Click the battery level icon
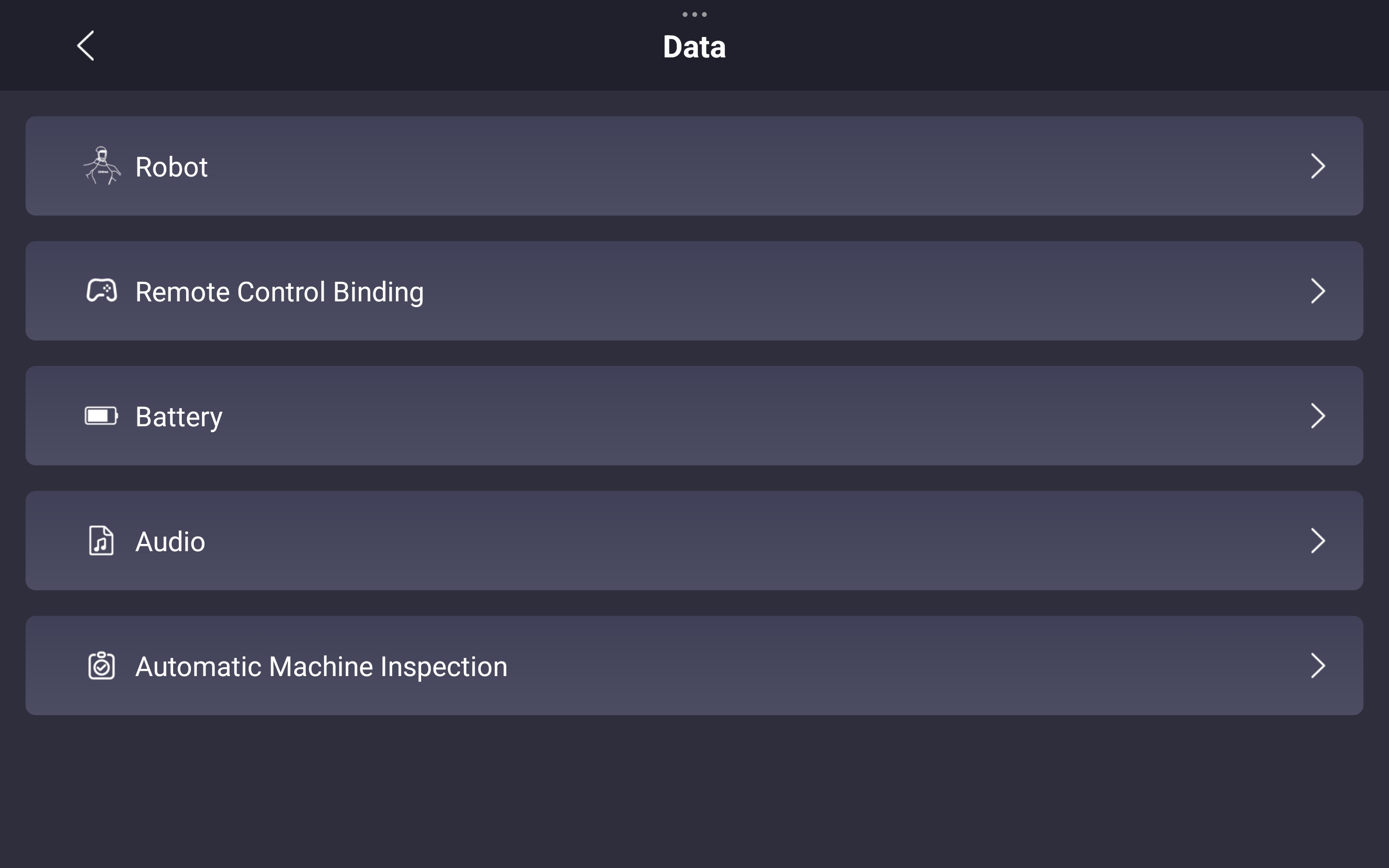 102,416
